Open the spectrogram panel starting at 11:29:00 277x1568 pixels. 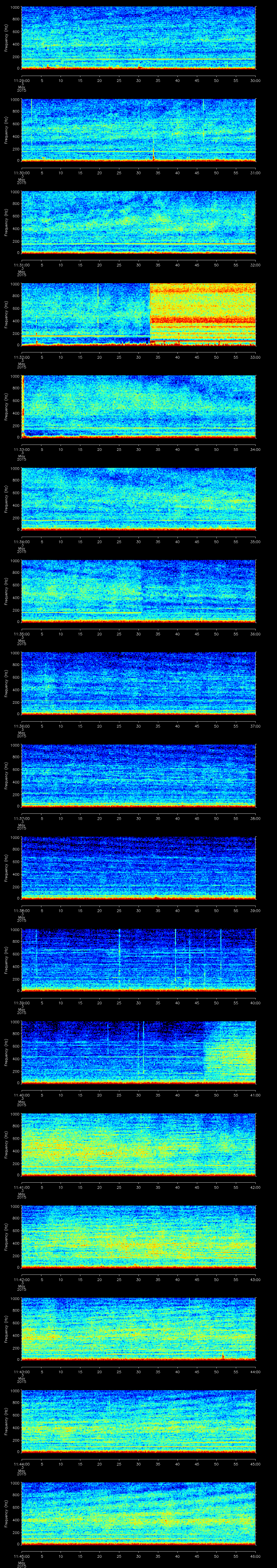[x=139, y=38]
